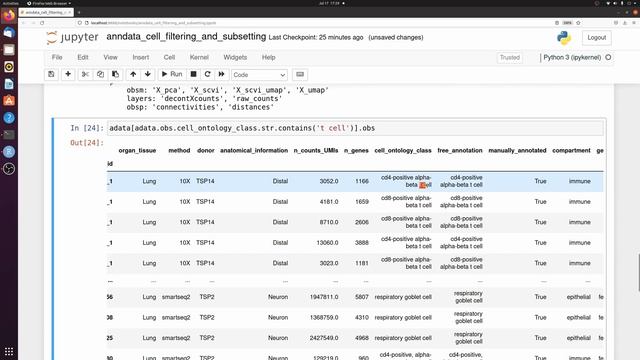Open the command palette keyboard icon
The image size is (640, 360).
(300, 74)
